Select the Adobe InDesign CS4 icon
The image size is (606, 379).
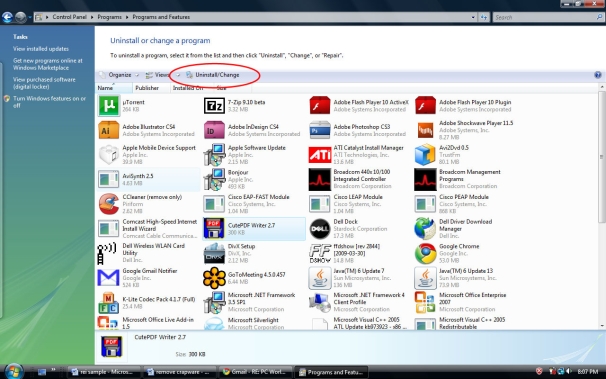[x=214, y=130]
